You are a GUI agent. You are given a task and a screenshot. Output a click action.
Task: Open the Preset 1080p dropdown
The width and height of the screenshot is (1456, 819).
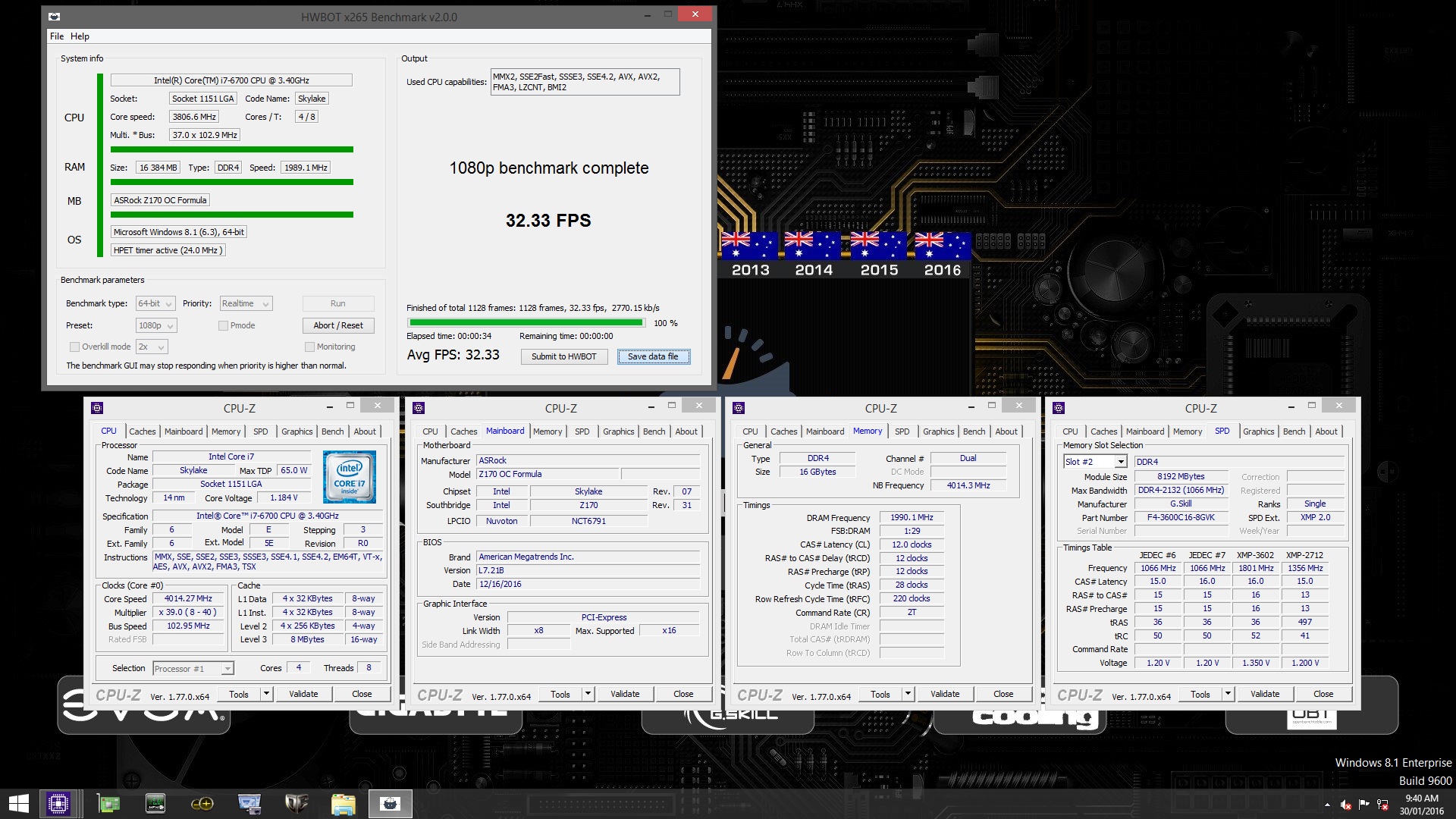[x=156, y=325]
